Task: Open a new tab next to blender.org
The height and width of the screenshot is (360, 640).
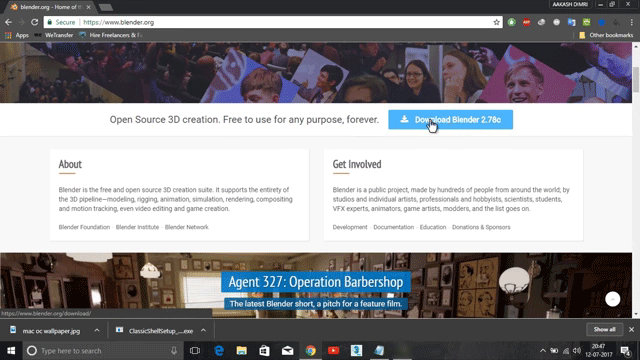Action: point(106,7)
